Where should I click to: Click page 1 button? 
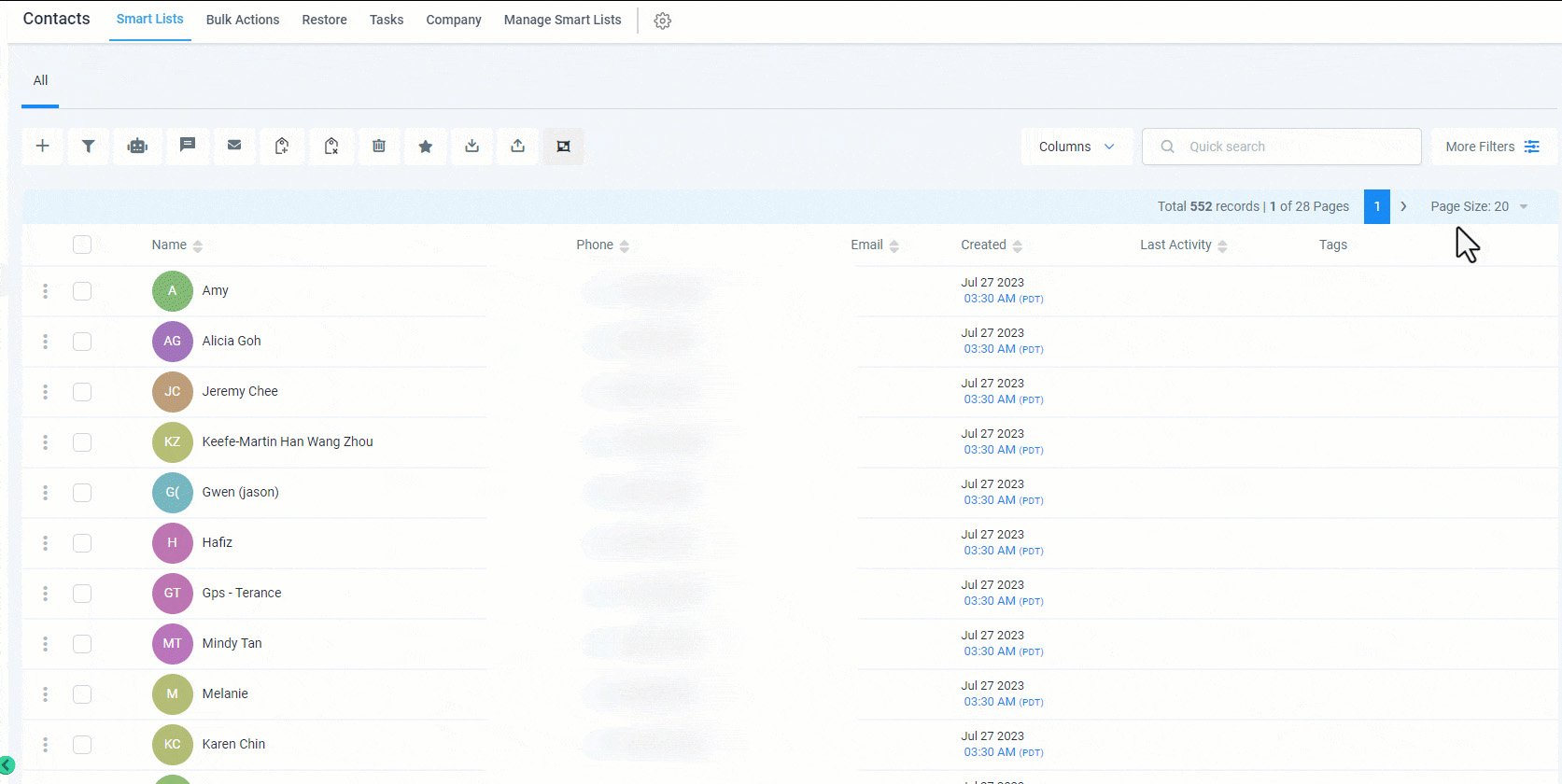point(1377,206)
